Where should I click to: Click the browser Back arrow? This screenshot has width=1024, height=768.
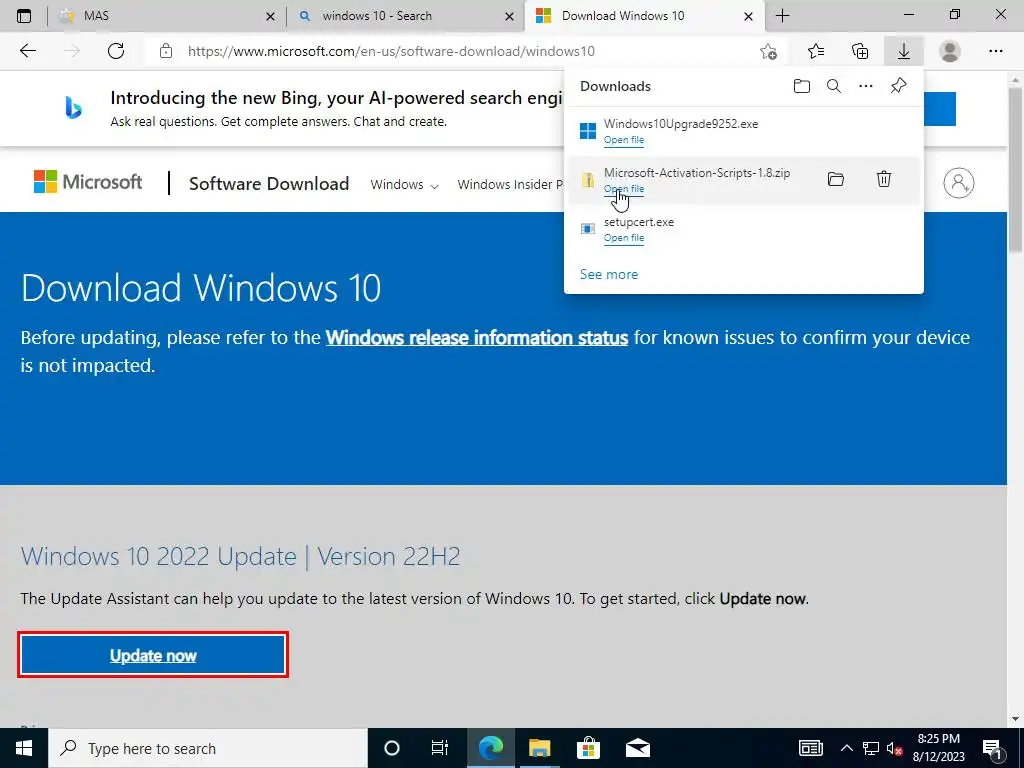pos(27,51)
